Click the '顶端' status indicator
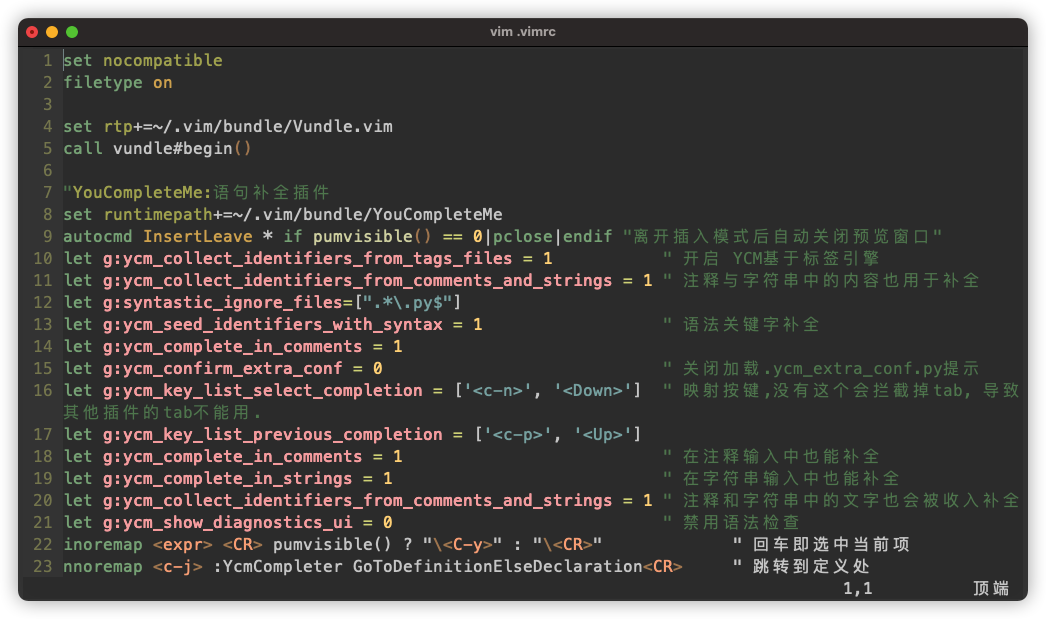 point(991,588)
